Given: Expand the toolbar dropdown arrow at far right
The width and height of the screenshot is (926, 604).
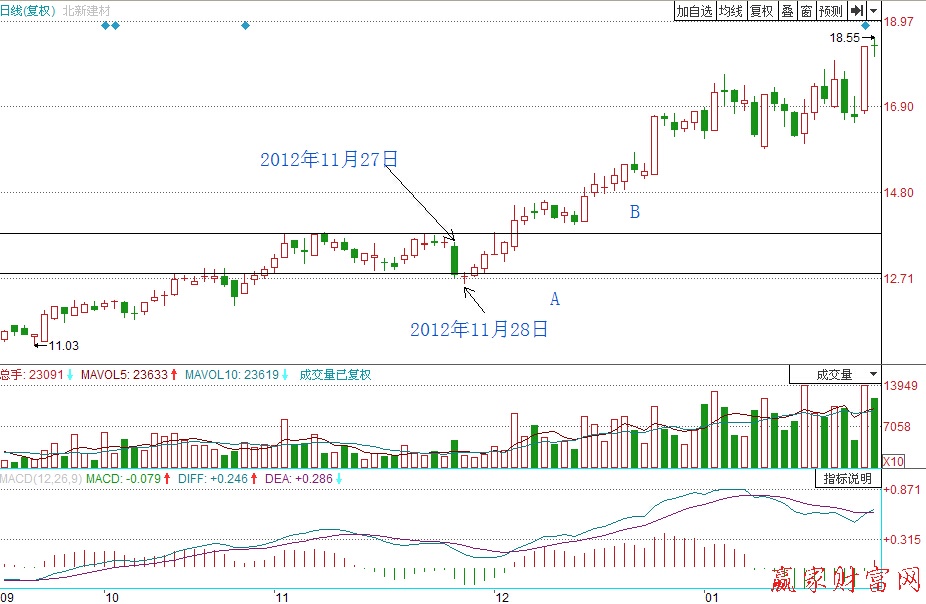Looking at the screenshot, I should pos(874,11).
